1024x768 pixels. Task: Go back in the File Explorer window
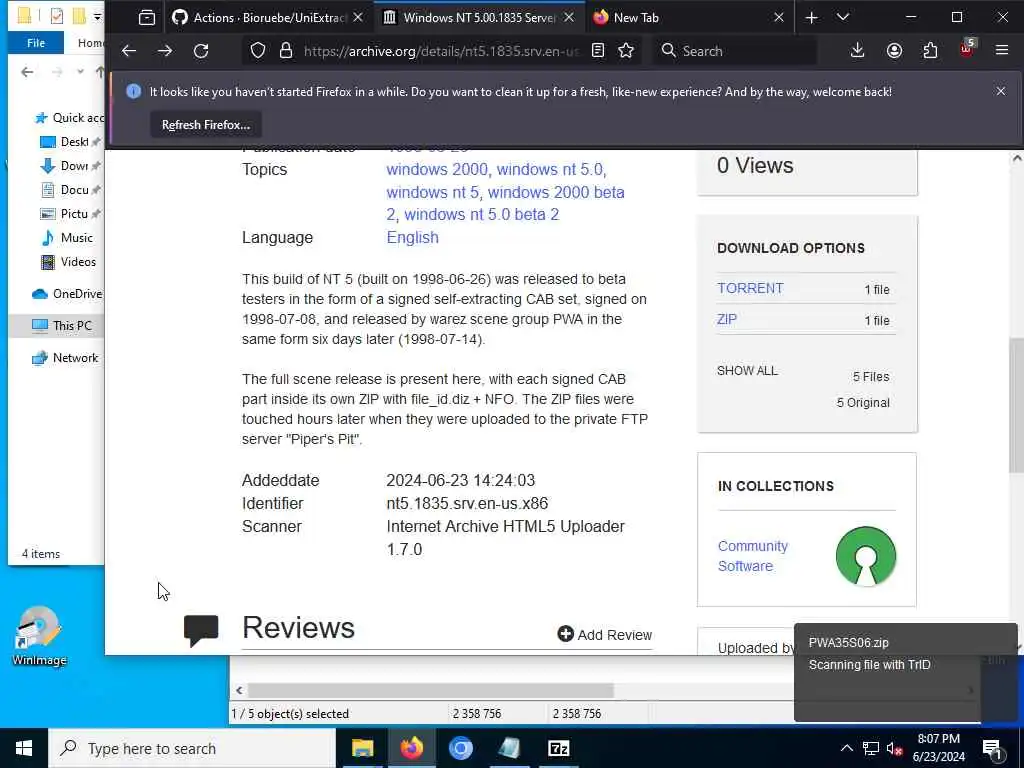pos(27,72)
